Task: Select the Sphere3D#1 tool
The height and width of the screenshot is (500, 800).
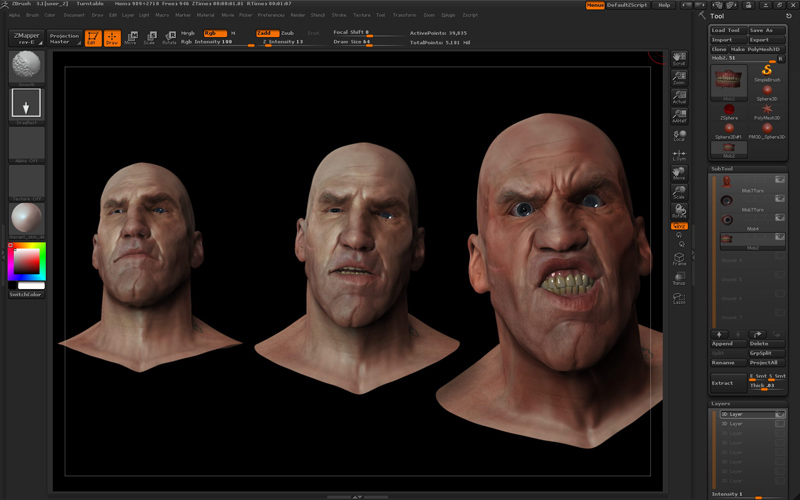Action: (729, 131)
